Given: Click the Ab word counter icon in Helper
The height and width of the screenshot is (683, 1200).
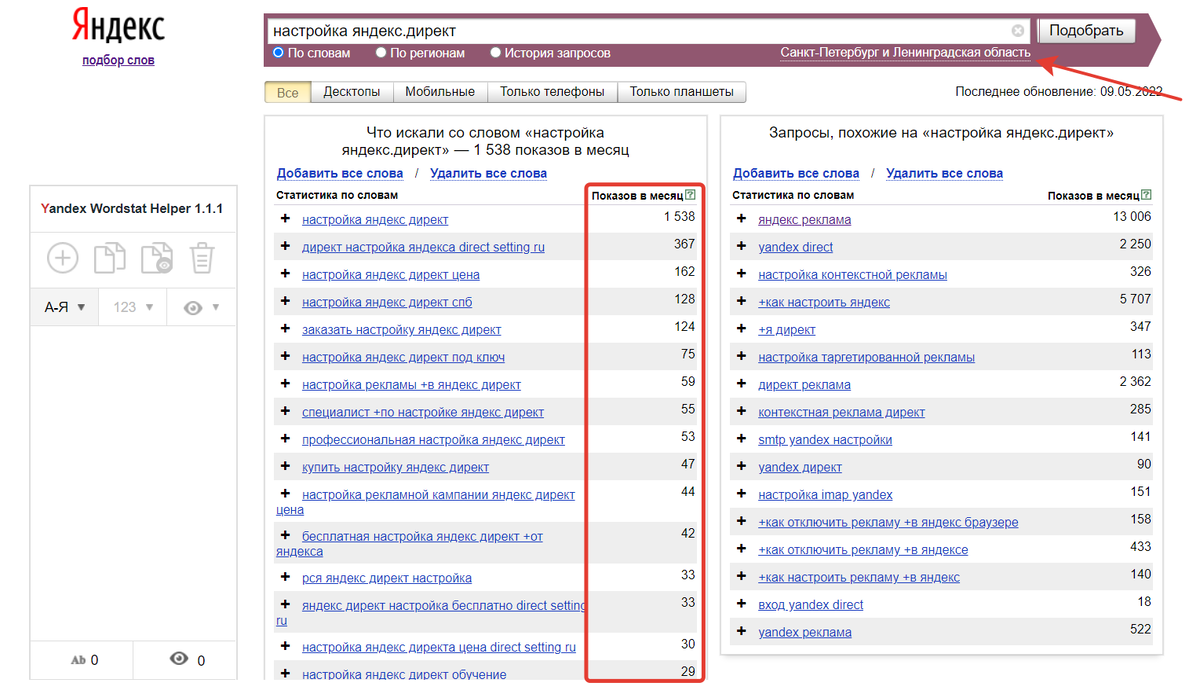Looking at the screenshot, I should click(x=78, y=660).
